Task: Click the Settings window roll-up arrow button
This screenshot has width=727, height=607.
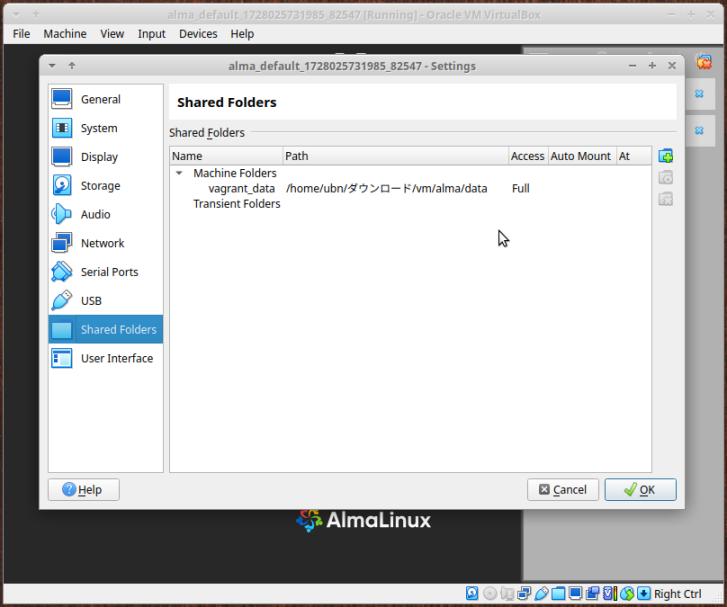Action: pyautogui.click(x=71, y=65)
